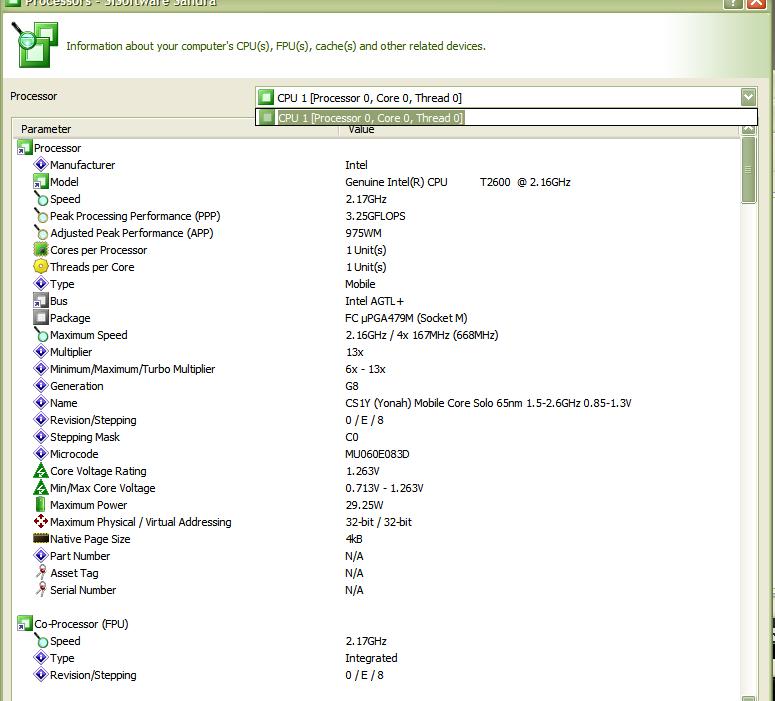Click the Cores per Processor chip icon

[41, 249]
